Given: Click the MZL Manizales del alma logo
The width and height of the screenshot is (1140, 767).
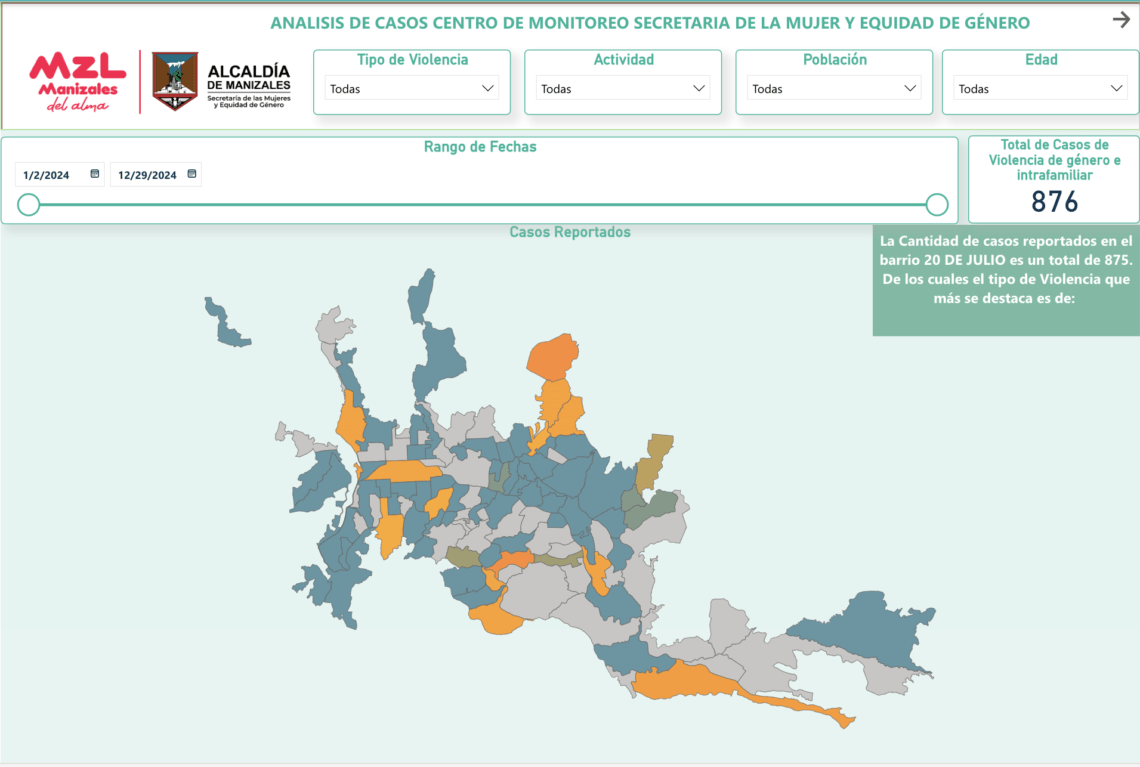Looking at the screenshot, I should click(78, 82).
